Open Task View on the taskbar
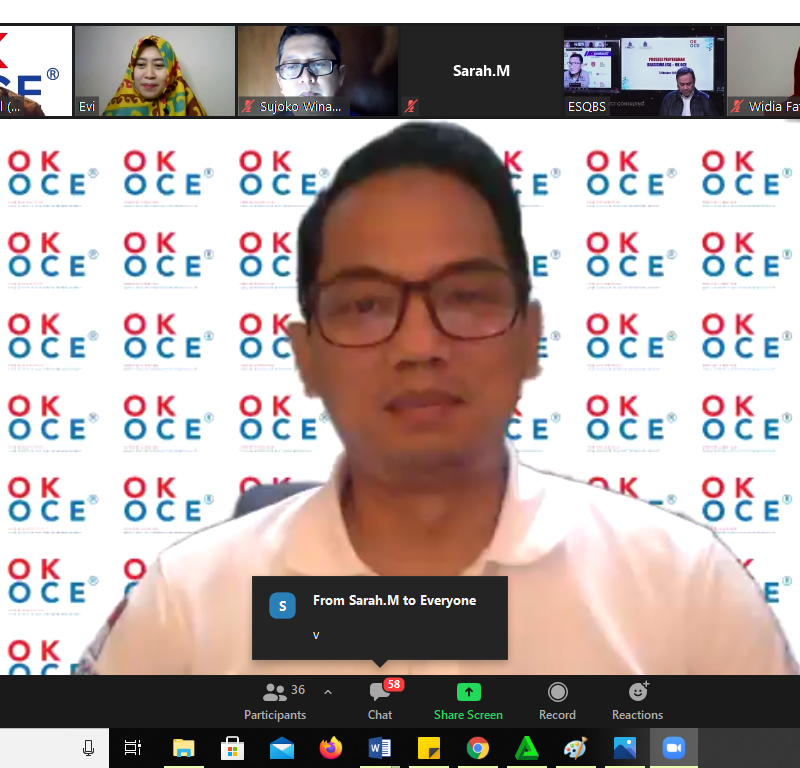Viewport: 800px width, 768px height. [133, 748]
